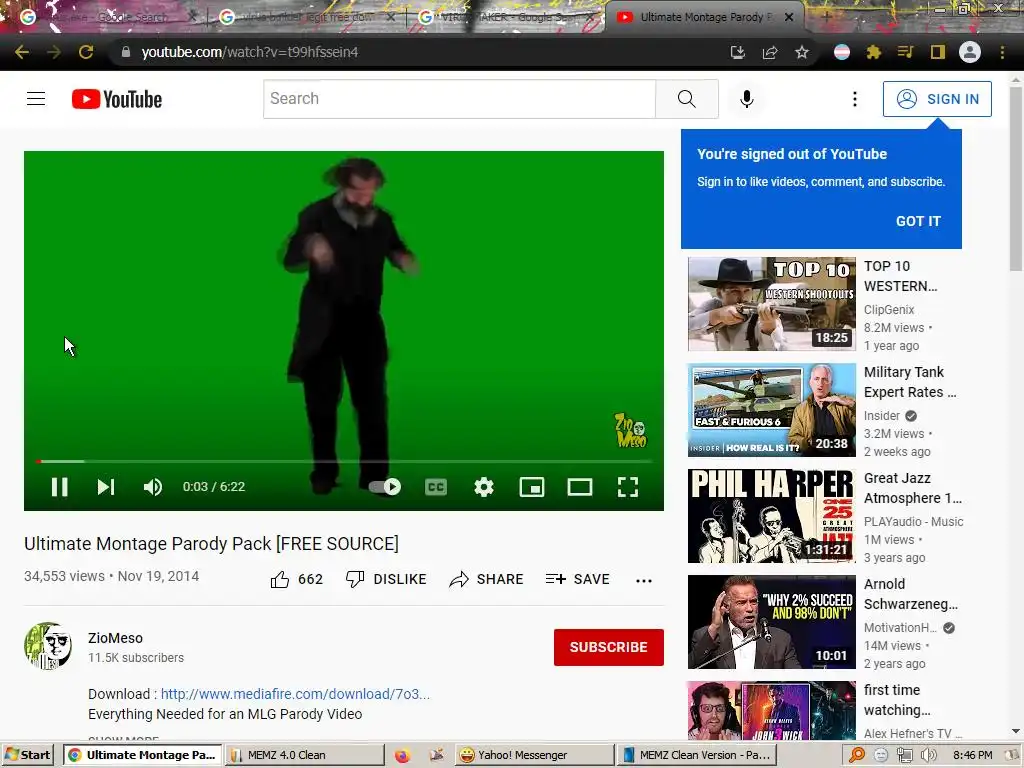Subscribe to ZioMeso channel
The width and height of the screenshot is (1024, 768).
click(609, 647)
